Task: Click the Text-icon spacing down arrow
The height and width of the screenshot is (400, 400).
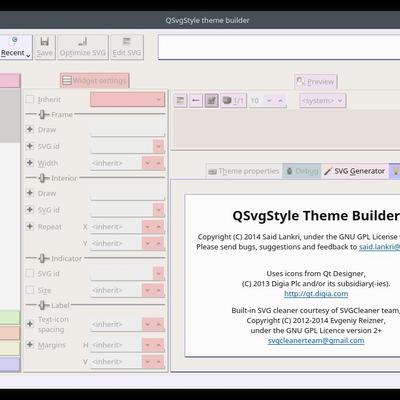Action: (147, 324)
